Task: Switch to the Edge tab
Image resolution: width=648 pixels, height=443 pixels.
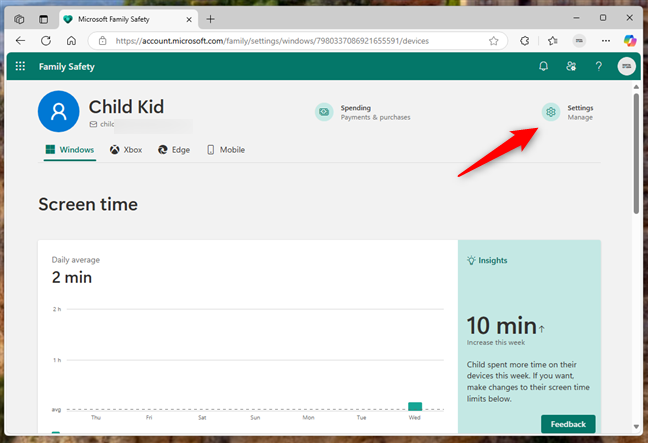Action: point(175,150)
